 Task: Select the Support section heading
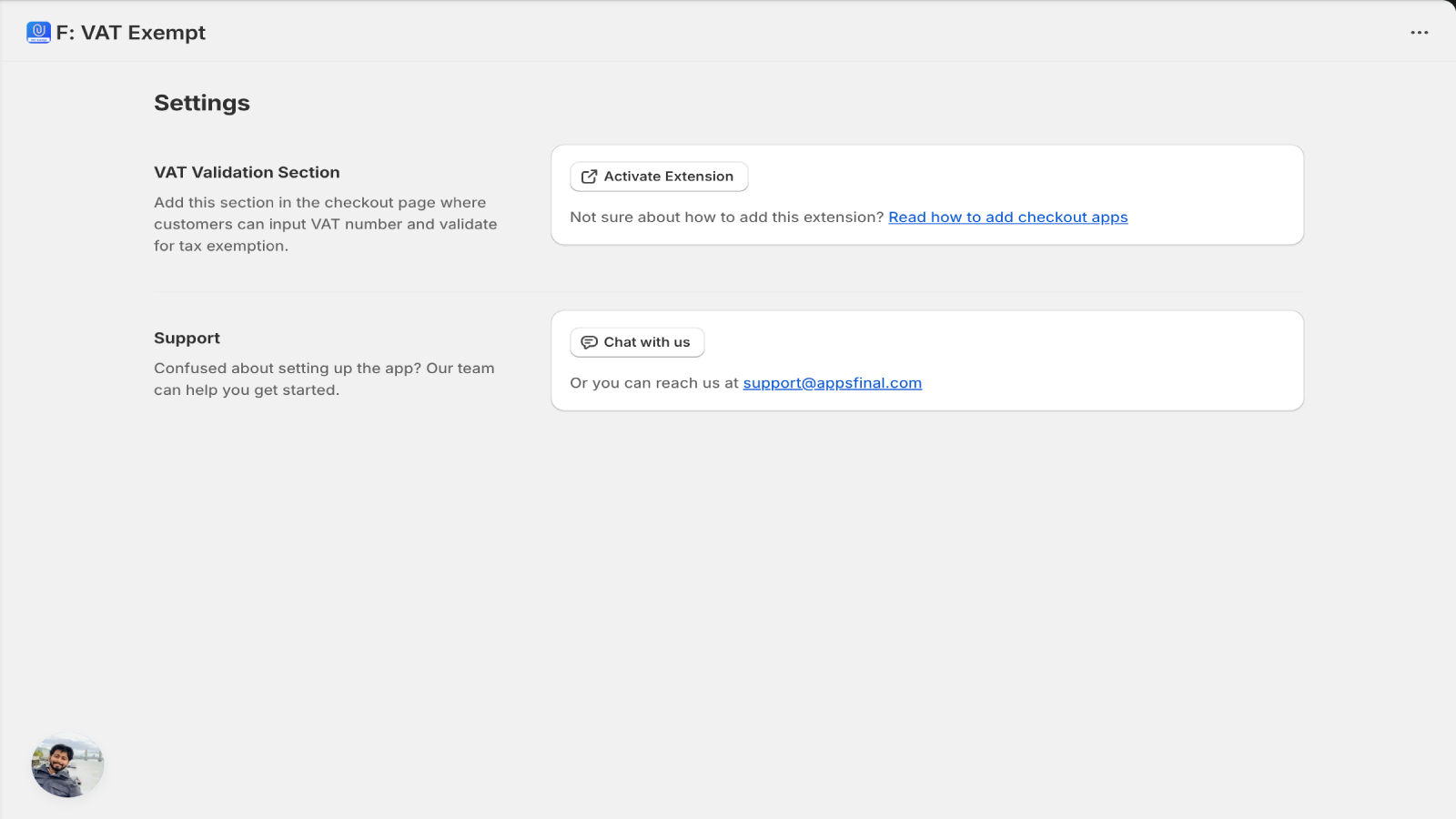coord(187,338)
